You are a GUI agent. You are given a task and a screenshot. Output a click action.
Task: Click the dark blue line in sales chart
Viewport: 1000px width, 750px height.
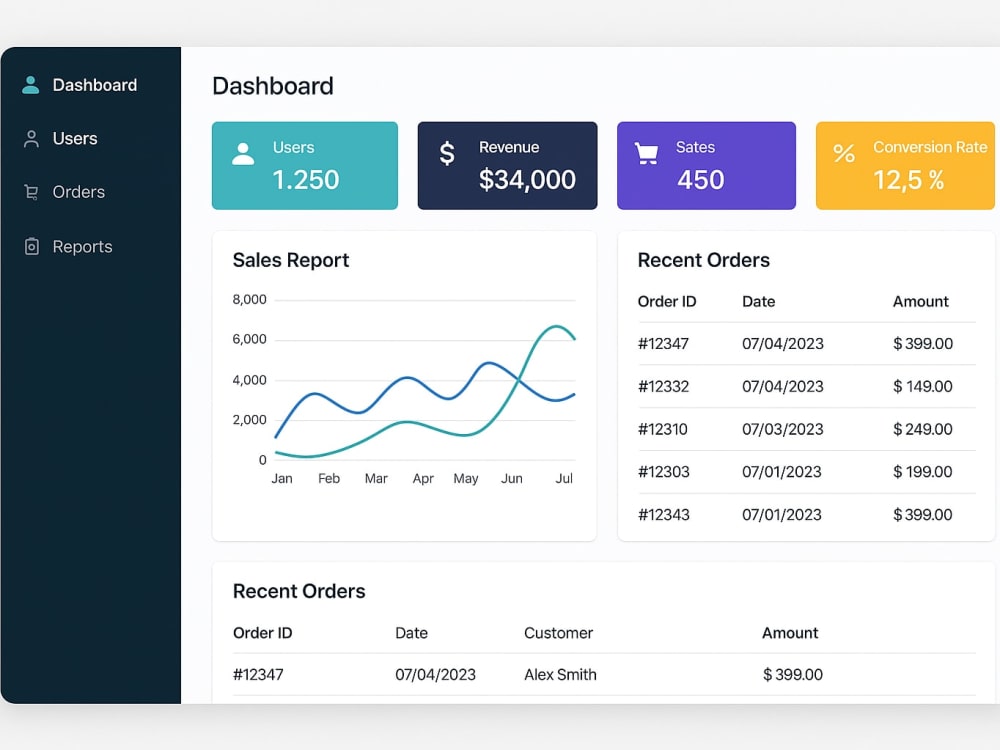(408, 379)
